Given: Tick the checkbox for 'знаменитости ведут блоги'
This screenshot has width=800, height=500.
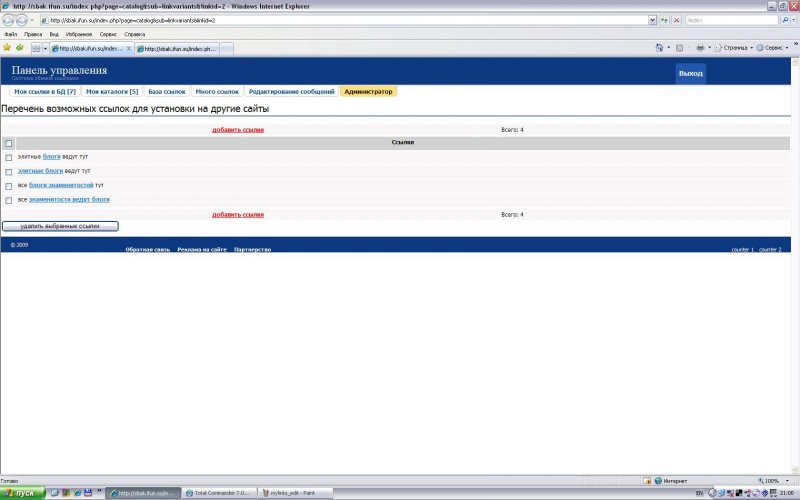Looking at the screenshot, I should (x=9, y=200).
